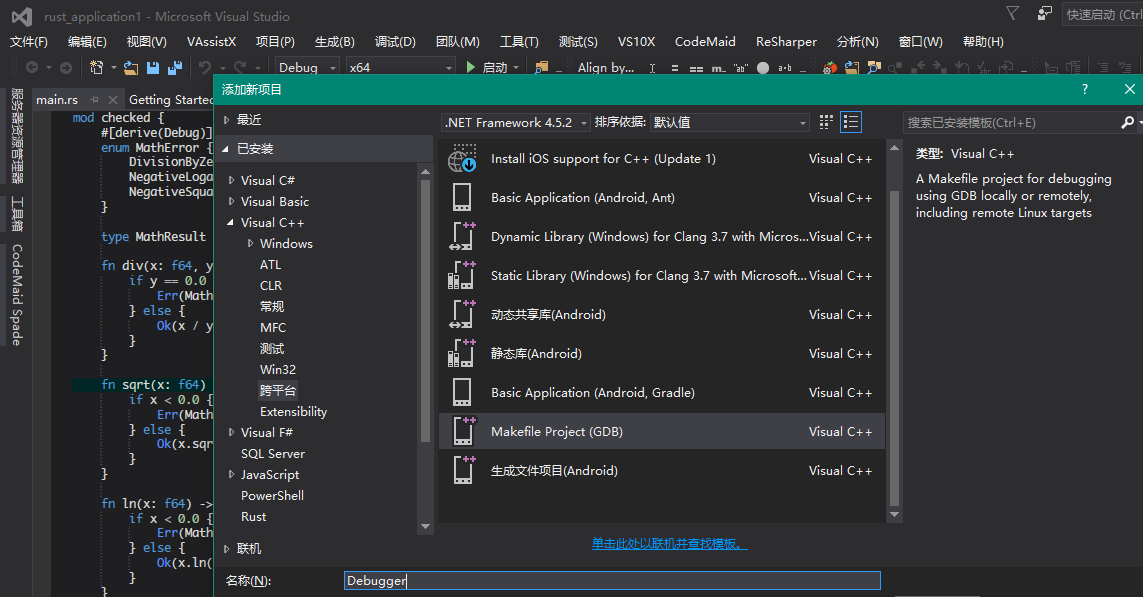Screen dimensions: 1143x597
Task: Select the Rust category in tree
Action: pos(254,517)
